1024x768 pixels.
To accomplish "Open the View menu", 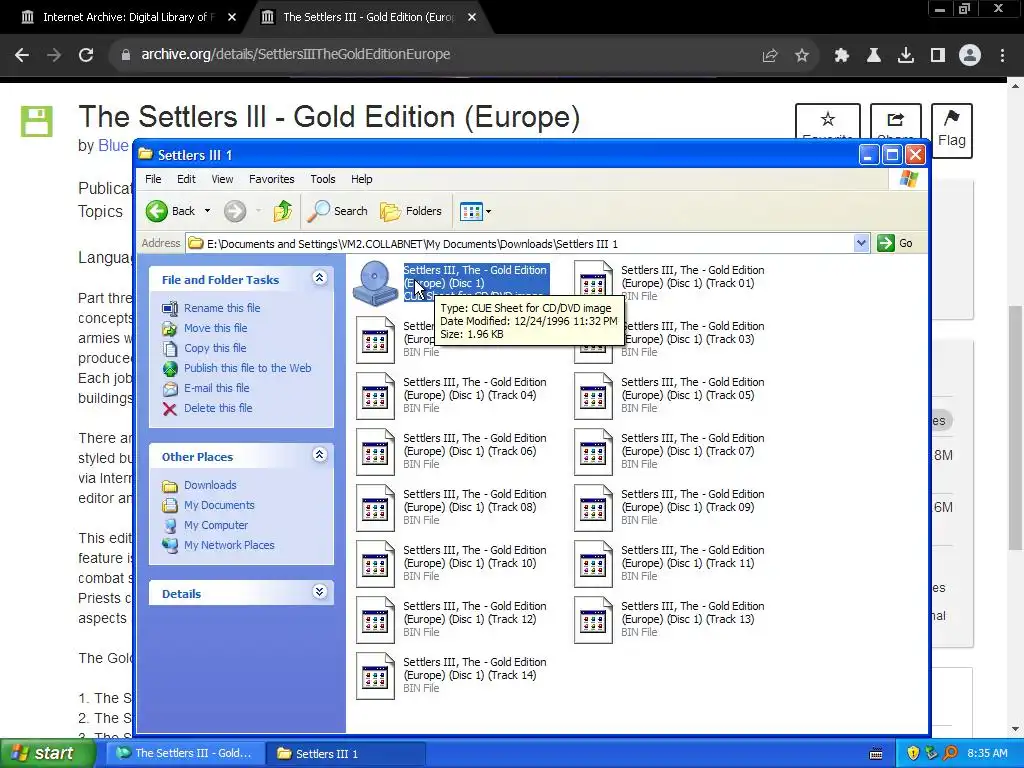I will click(x=222, y=179).
